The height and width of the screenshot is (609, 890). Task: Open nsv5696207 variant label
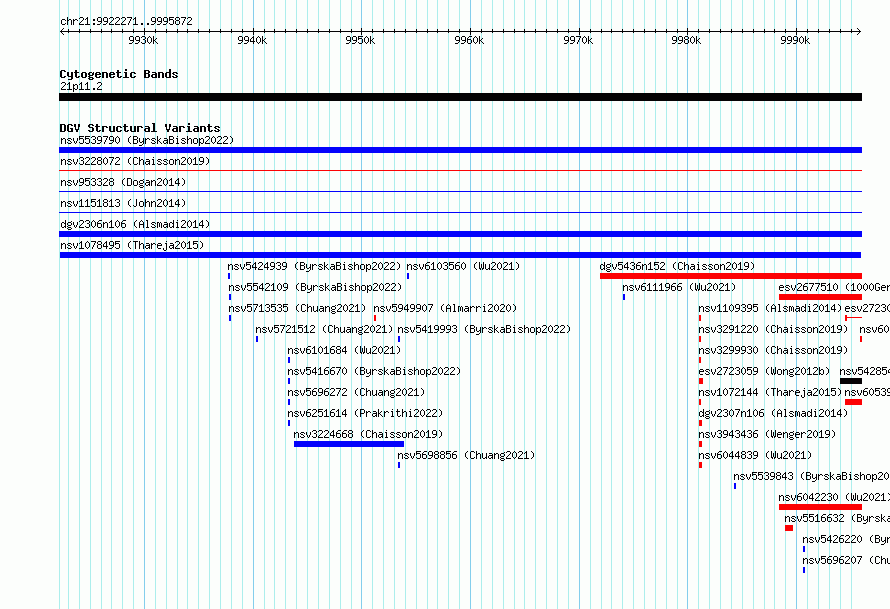[846, 560]
